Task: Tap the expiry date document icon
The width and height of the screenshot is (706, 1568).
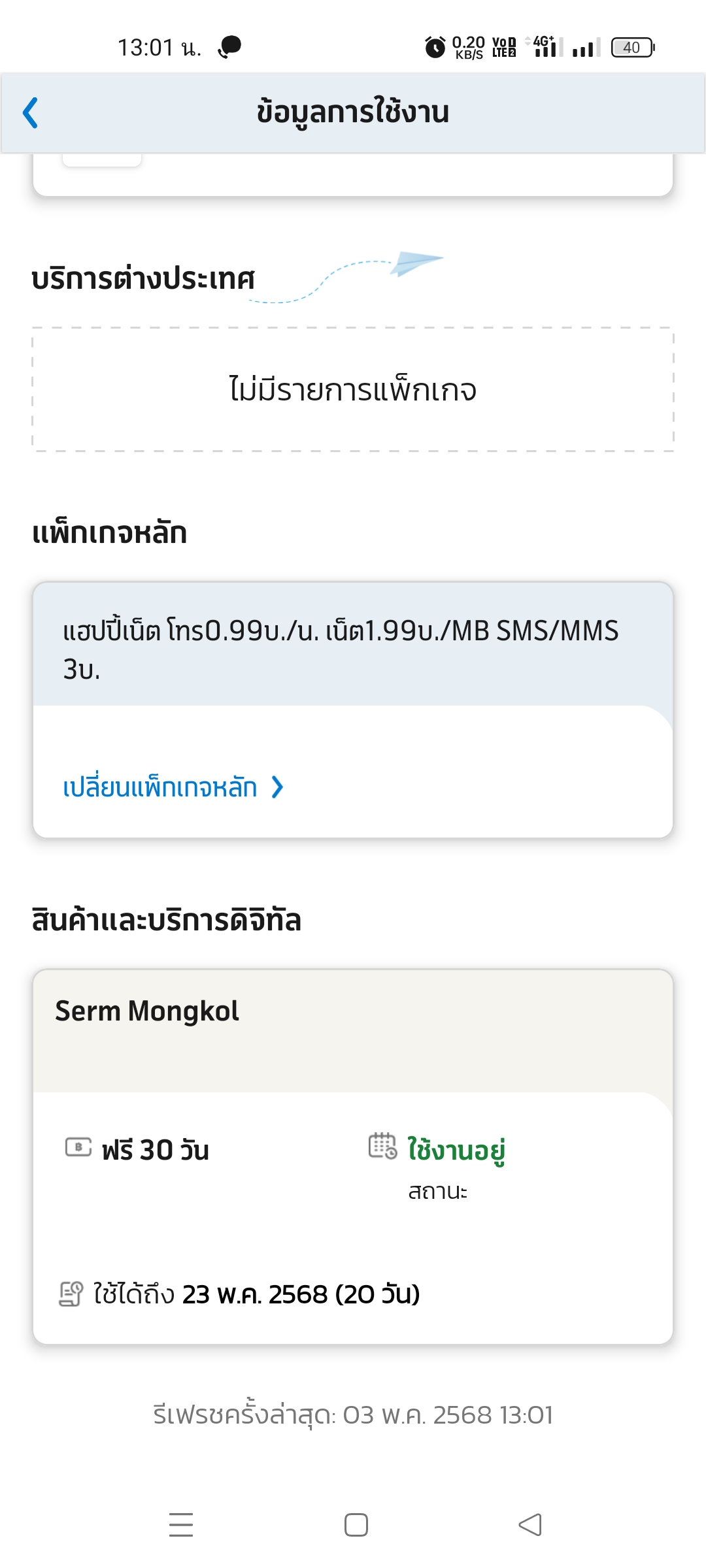Action: coord(71,1294)
